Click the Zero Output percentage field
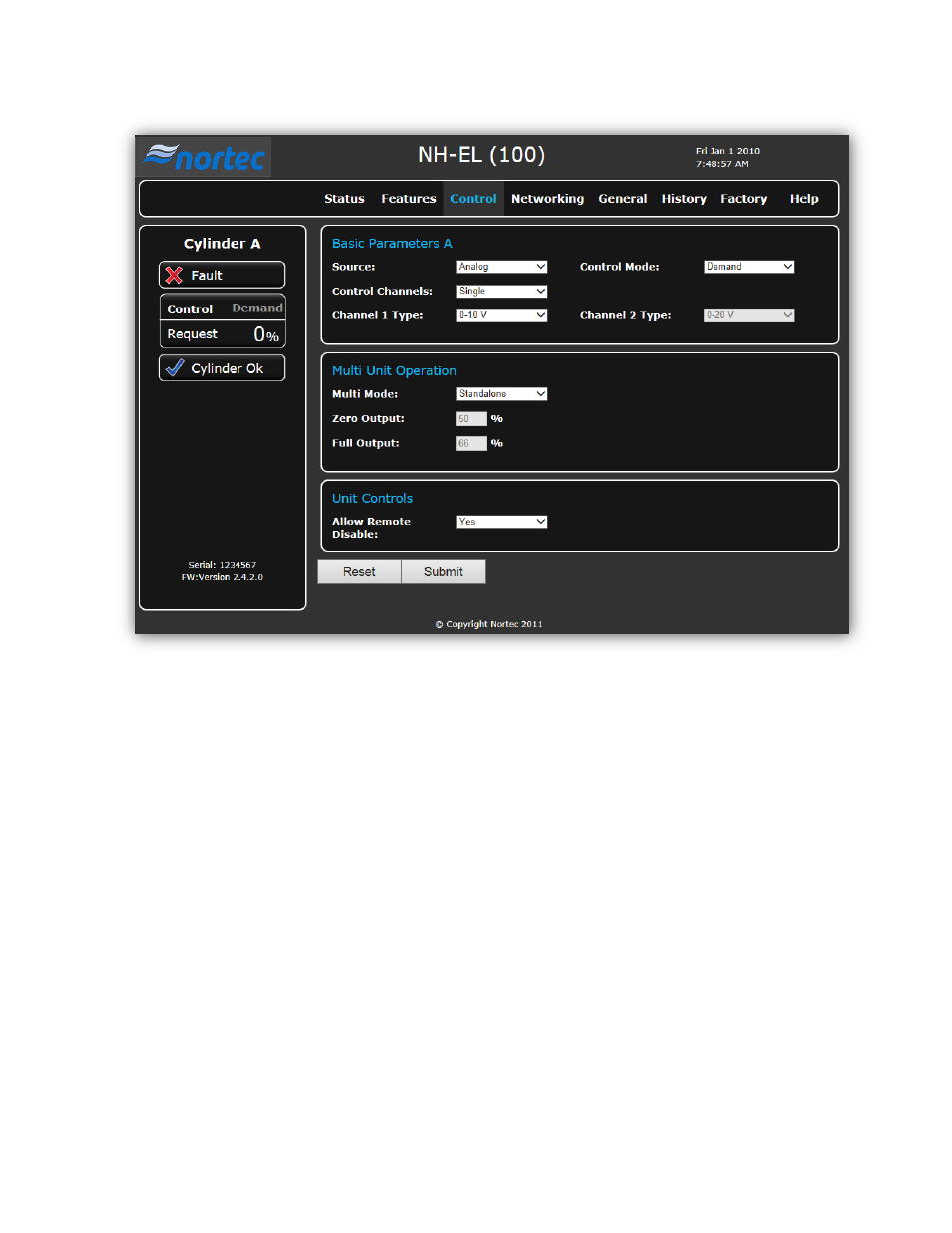Viewport: 952px width, 1233px height. 471,419
